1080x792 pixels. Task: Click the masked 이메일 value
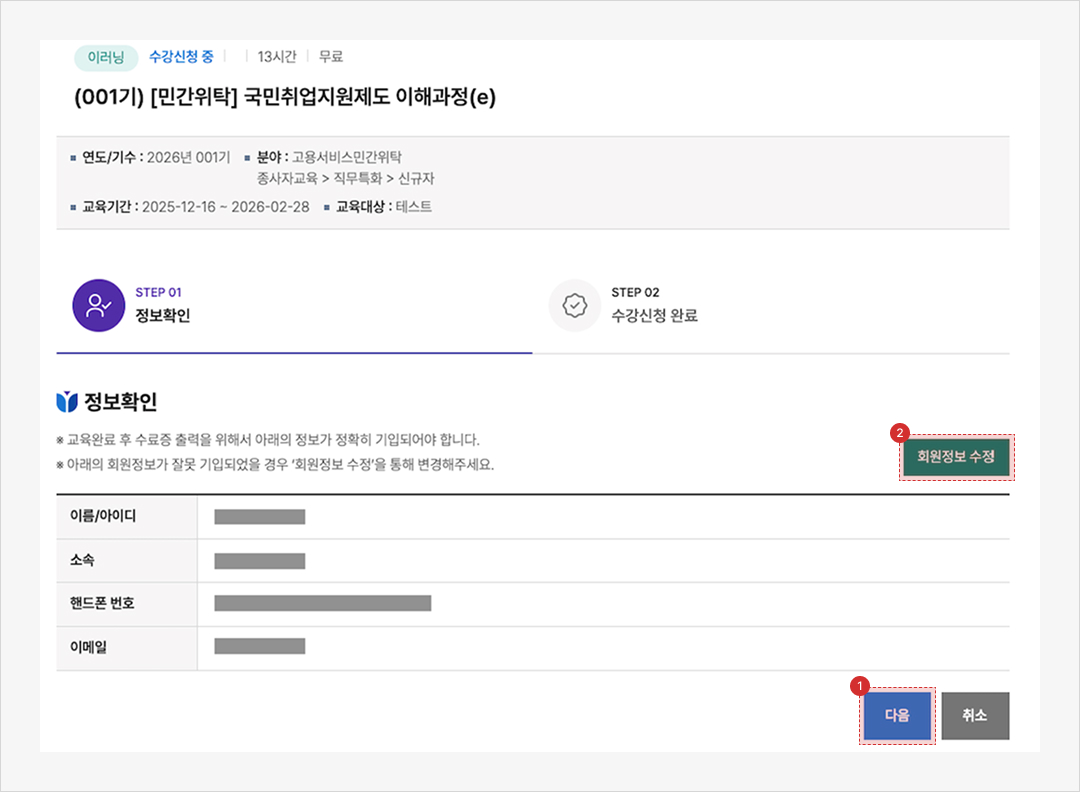[x=259, y=646]
